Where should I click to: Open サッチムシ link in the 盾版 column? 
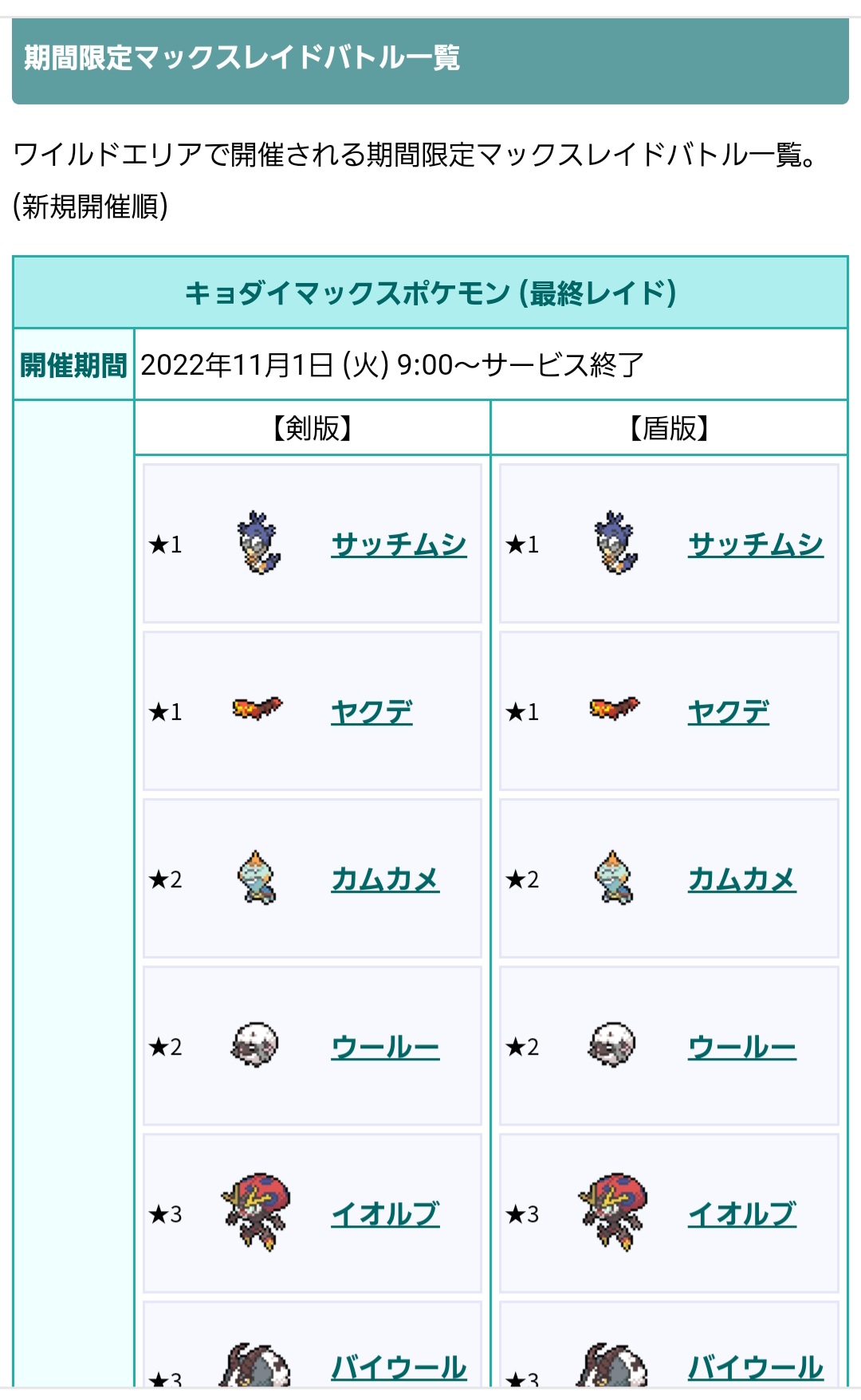[756, 545]
